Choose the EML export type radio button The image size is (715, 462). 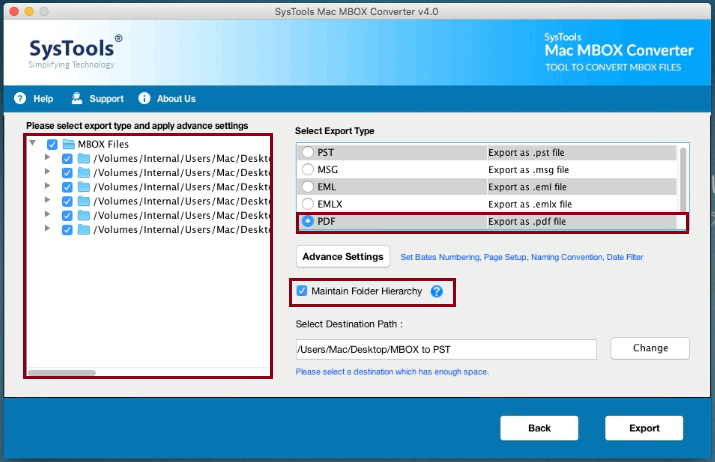[308, 187]
